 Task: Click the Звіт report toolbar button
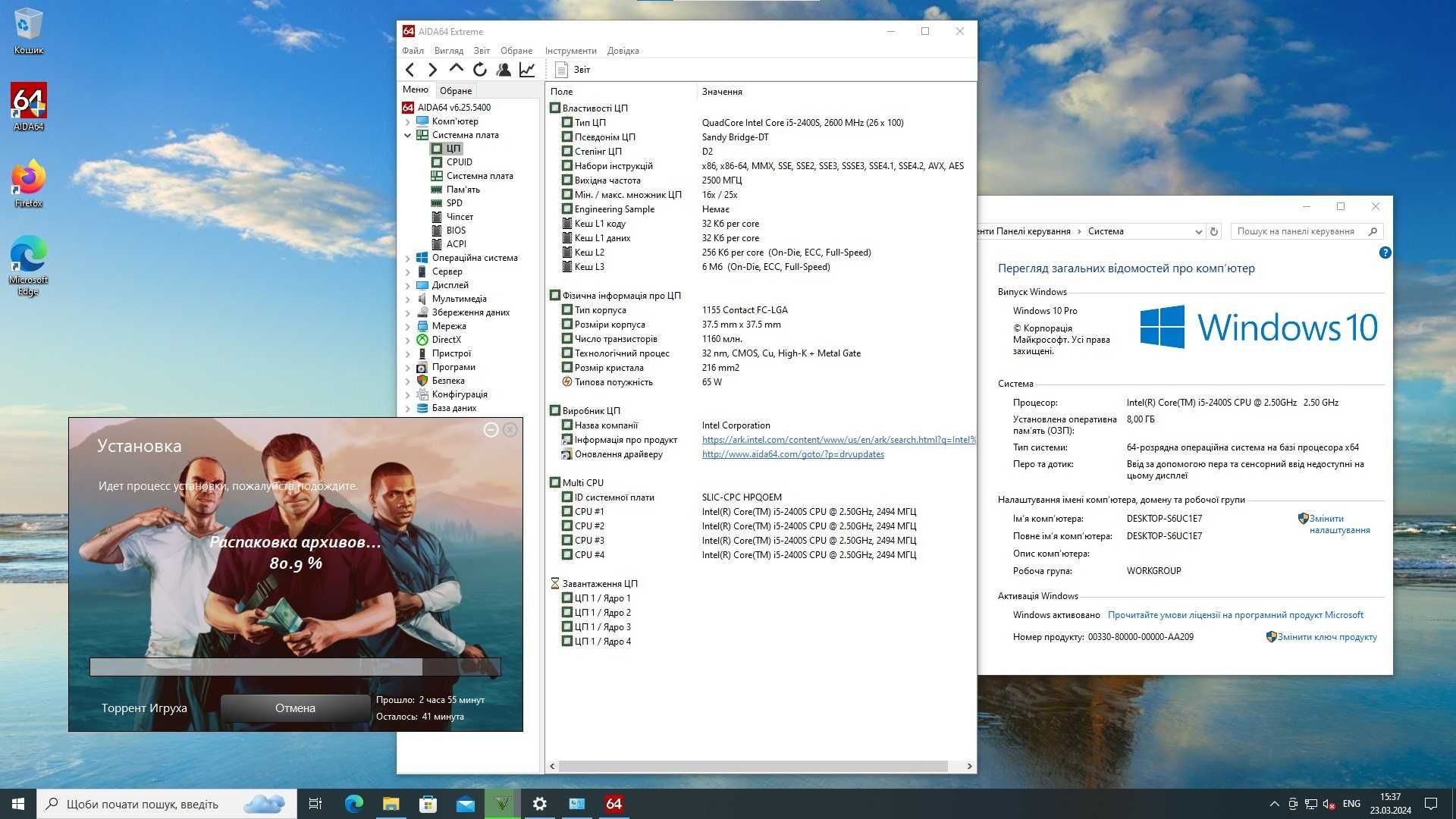[x=573, y=70]
